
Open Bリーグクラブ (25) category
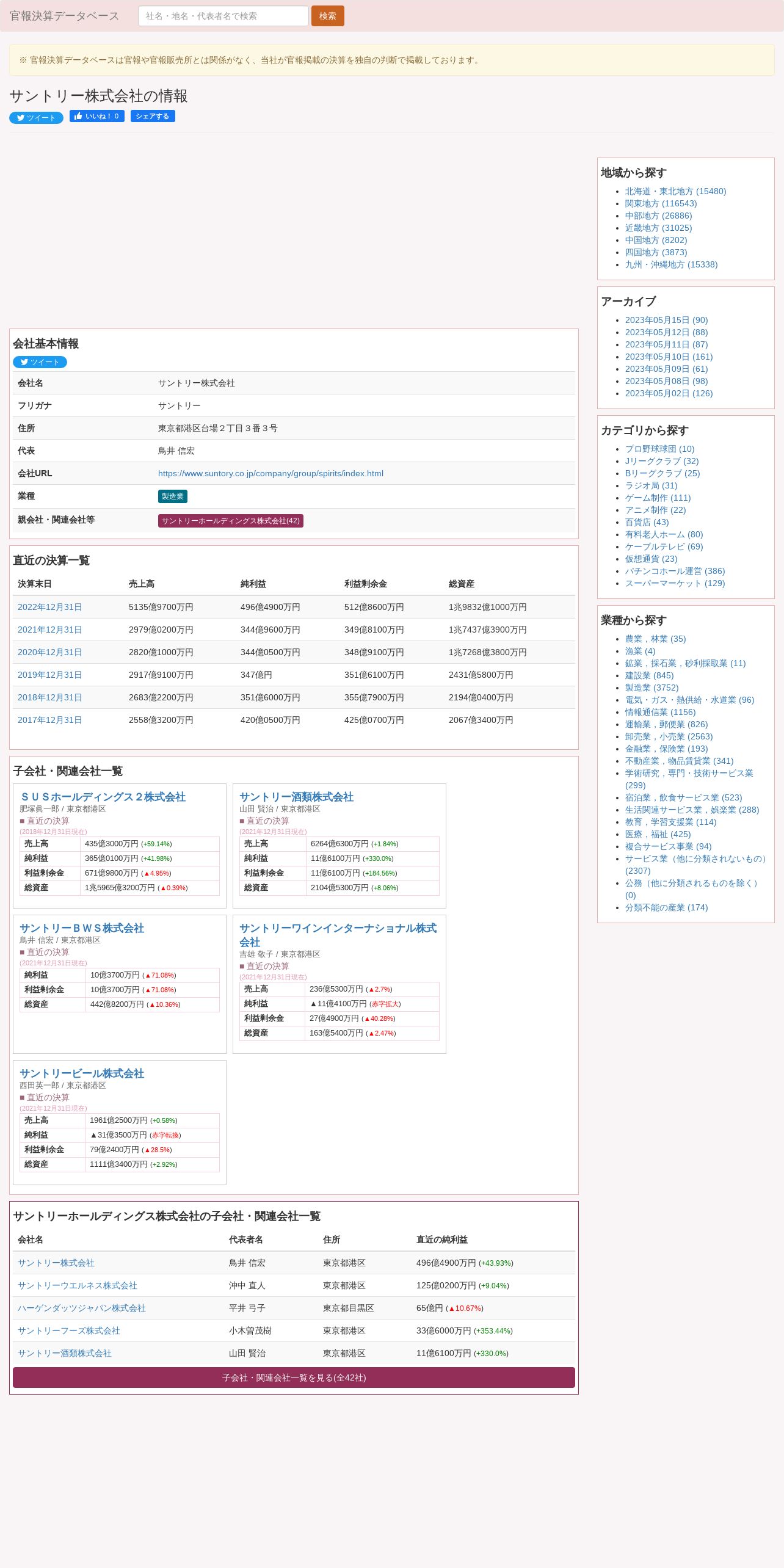pos(662,473)
